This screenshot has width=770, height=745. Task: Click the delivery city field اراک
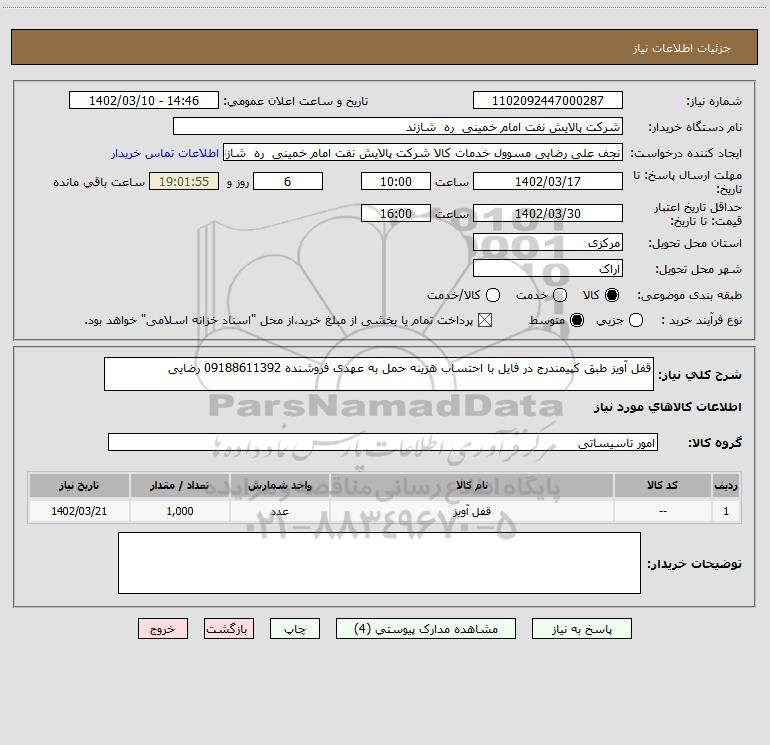(x=548, y=268)
